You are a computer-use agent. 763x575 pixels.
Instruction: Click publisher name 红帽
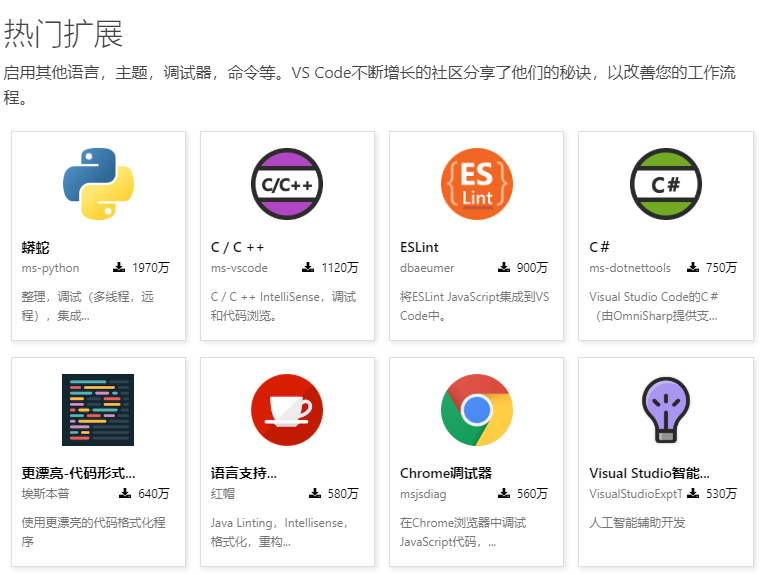(222, 494)
